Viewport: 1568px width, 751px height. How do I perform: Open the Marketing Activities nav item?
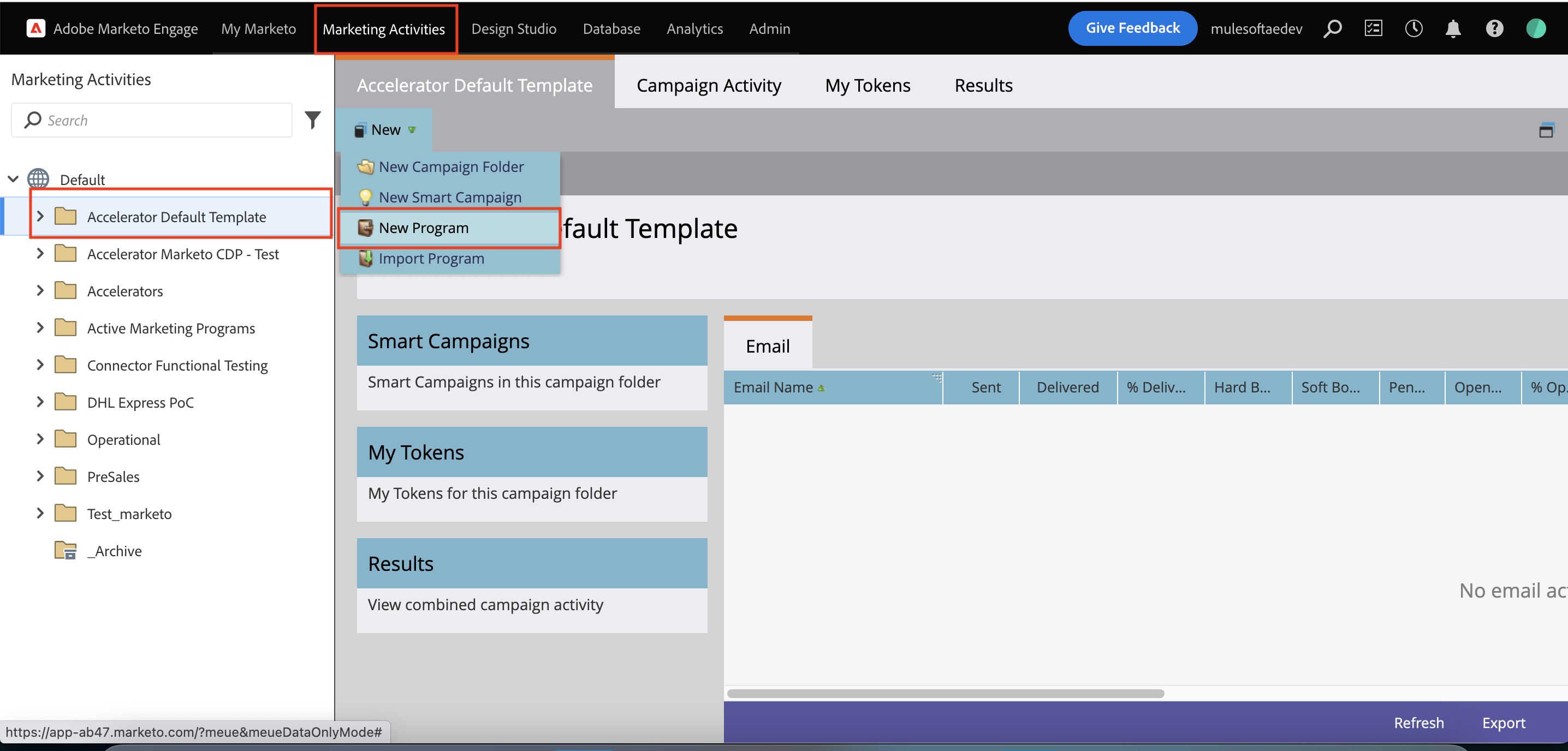tap(383, 28)
